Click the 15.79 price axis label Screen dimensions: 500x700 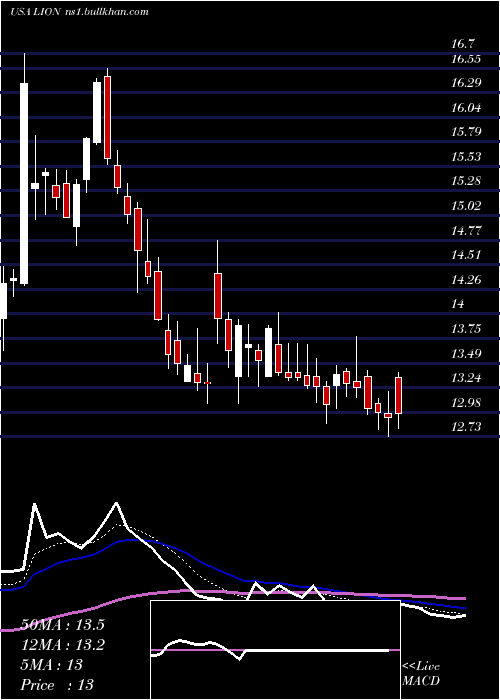pyautogui.click(x=466, y=132)
